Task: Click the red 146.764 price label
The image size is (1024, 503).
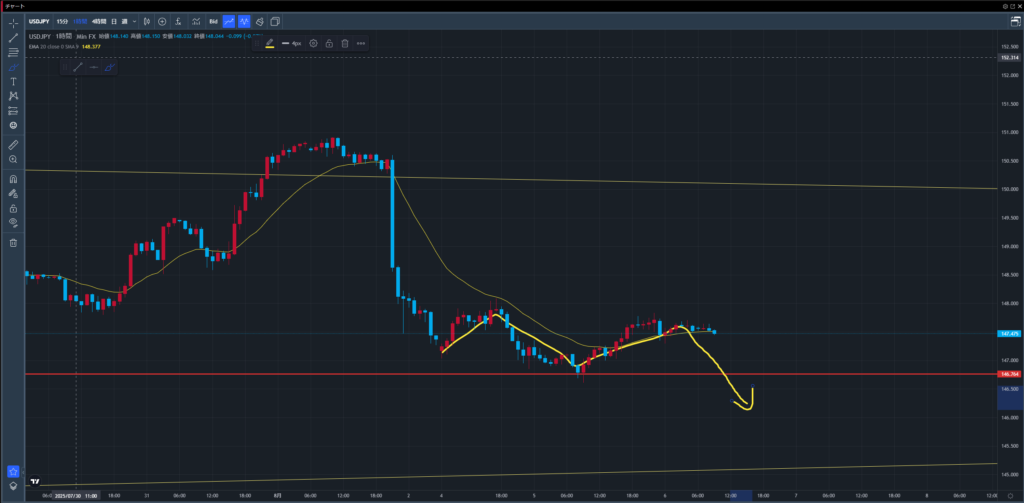Action: click(1010, 374)
